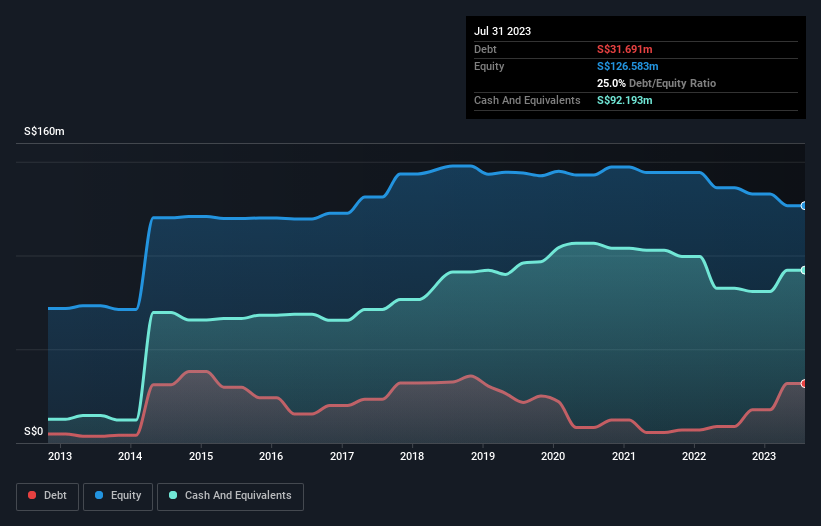Toggle the Cash And Equivalents legend button
This screenshot has width=821, height=526.
click(x=230, y=496)
